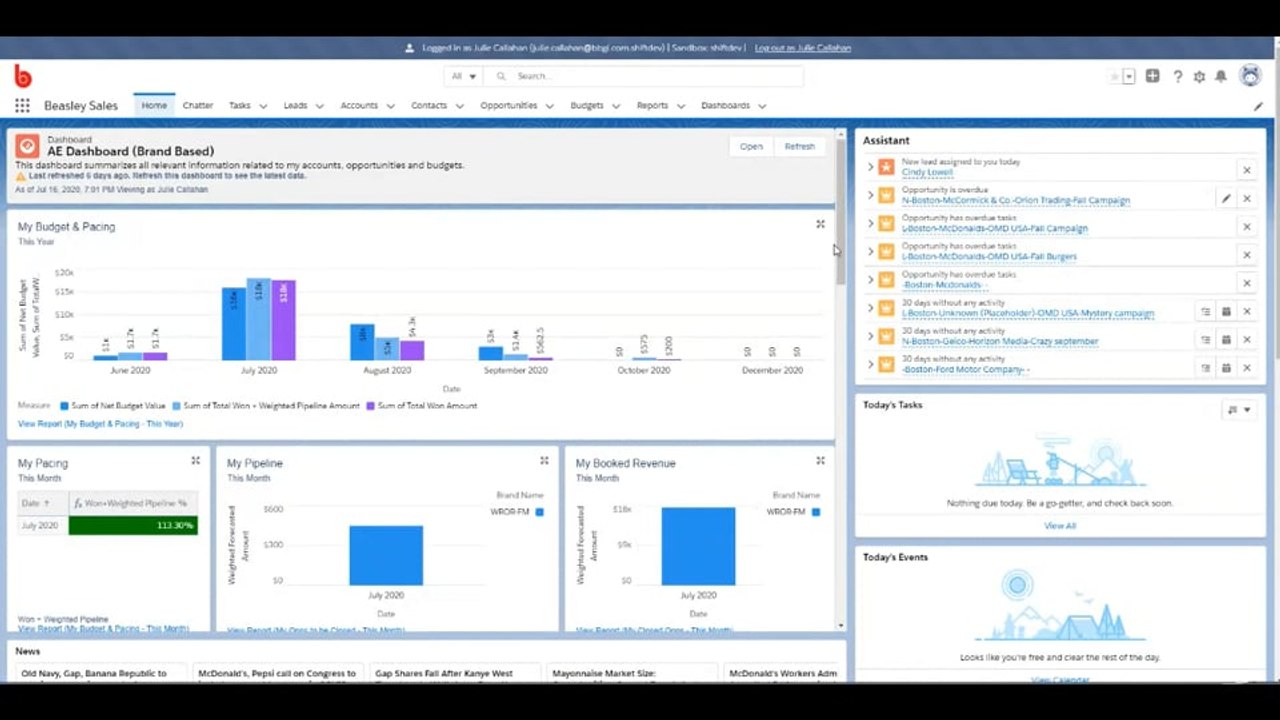
Task: Create a task for Ford Motor Company opportunity
Action: click(1206, 368)
